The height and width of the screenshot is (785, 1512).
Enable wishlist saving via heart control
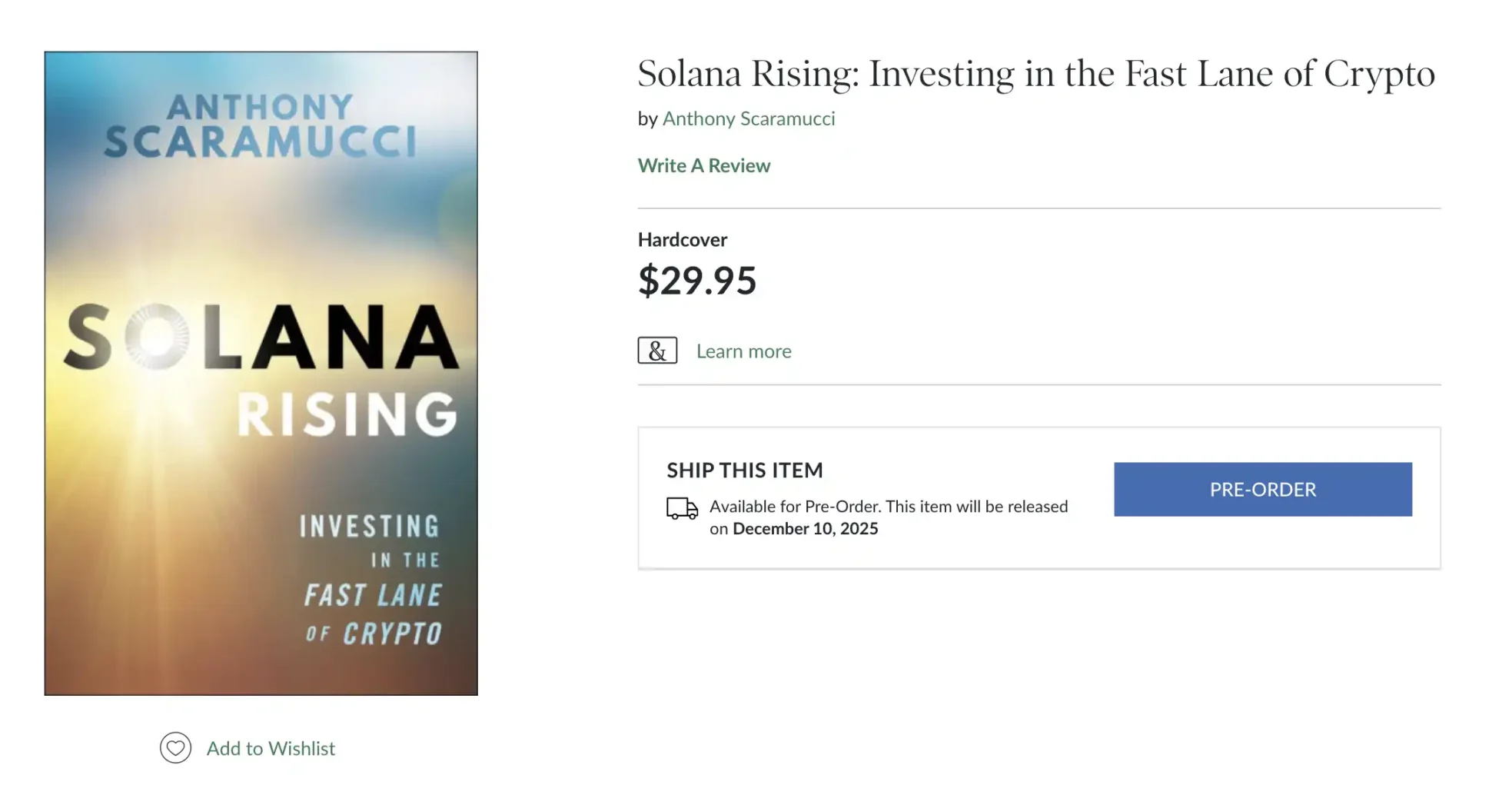[x=175, y=748]
